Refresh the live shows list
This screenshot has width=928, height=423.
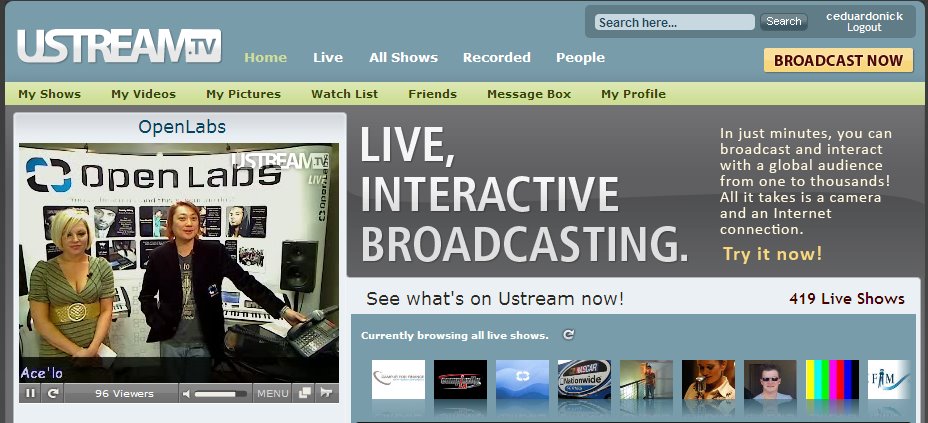pos(568,335)
